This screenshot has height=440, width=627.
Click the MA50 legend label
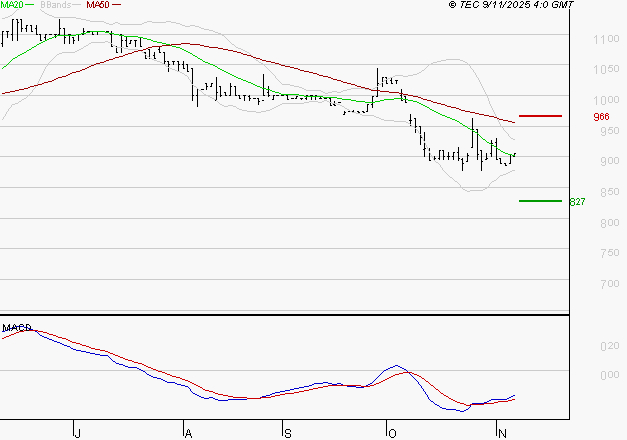tap(98, 5)
